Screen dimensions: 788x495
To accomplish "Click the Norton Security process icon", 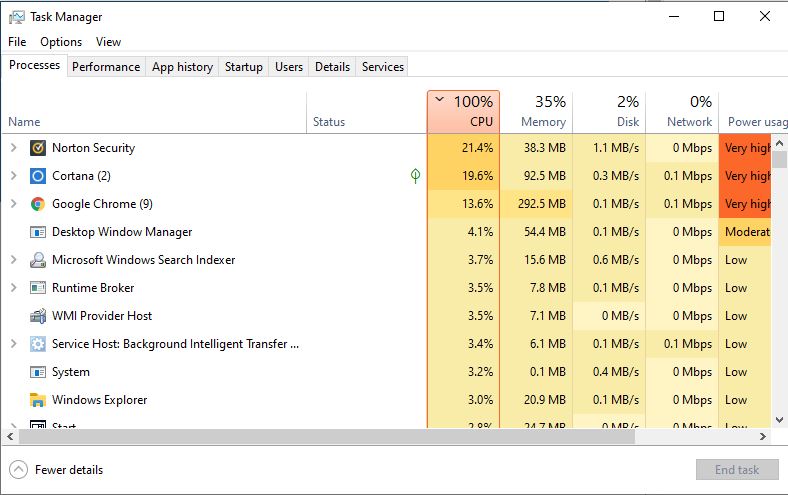I will pos(38,148).
